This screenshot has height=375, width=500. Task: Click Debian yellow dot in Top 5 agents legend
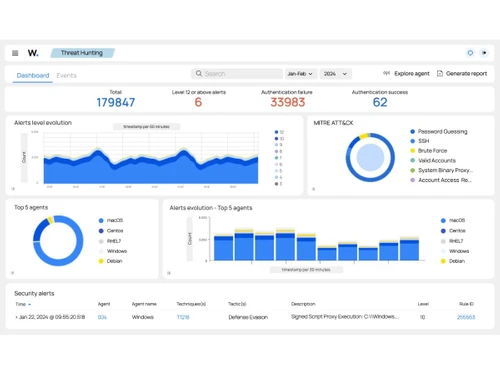101,261
